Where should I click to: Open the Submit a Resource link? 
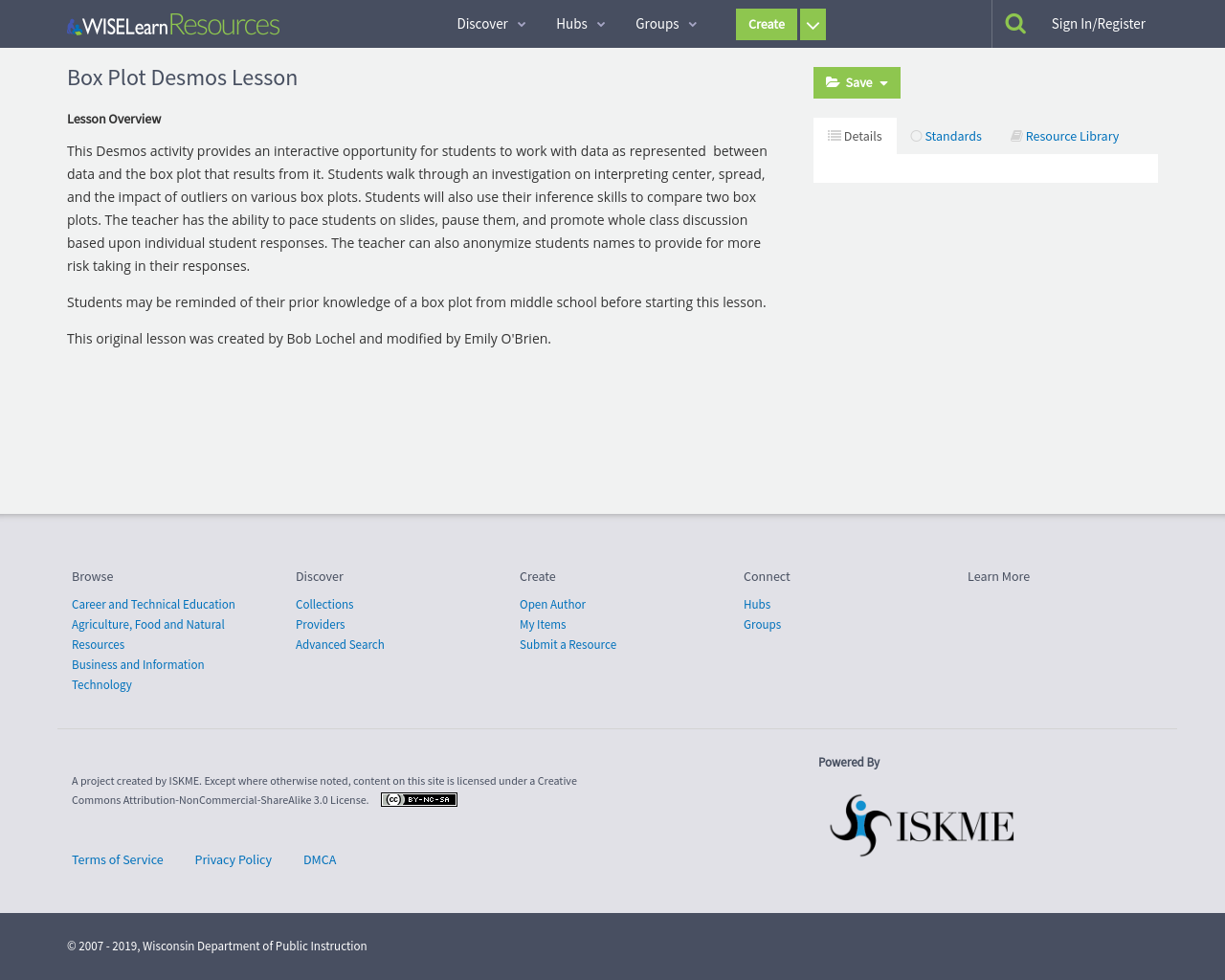pyautogui.click(x=568, y=645)
